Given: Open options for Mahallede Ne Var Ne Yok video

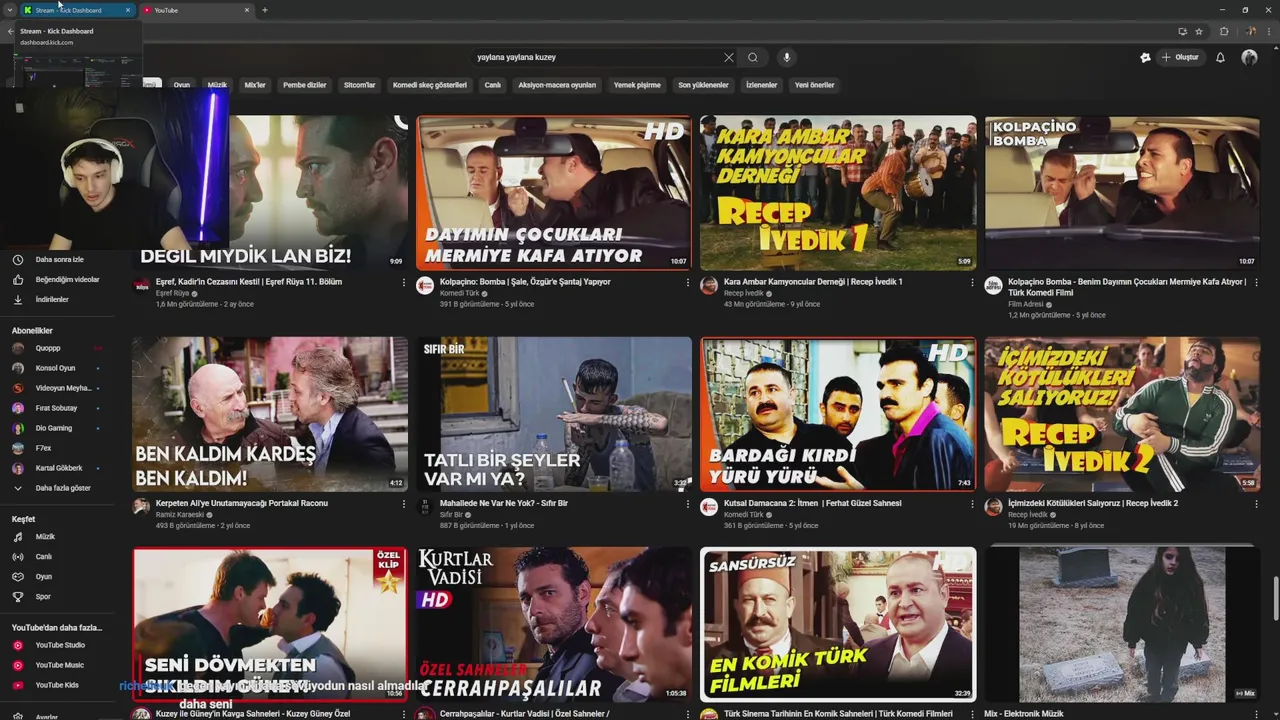Looking at the screenshot, I should tap(688, 504).
